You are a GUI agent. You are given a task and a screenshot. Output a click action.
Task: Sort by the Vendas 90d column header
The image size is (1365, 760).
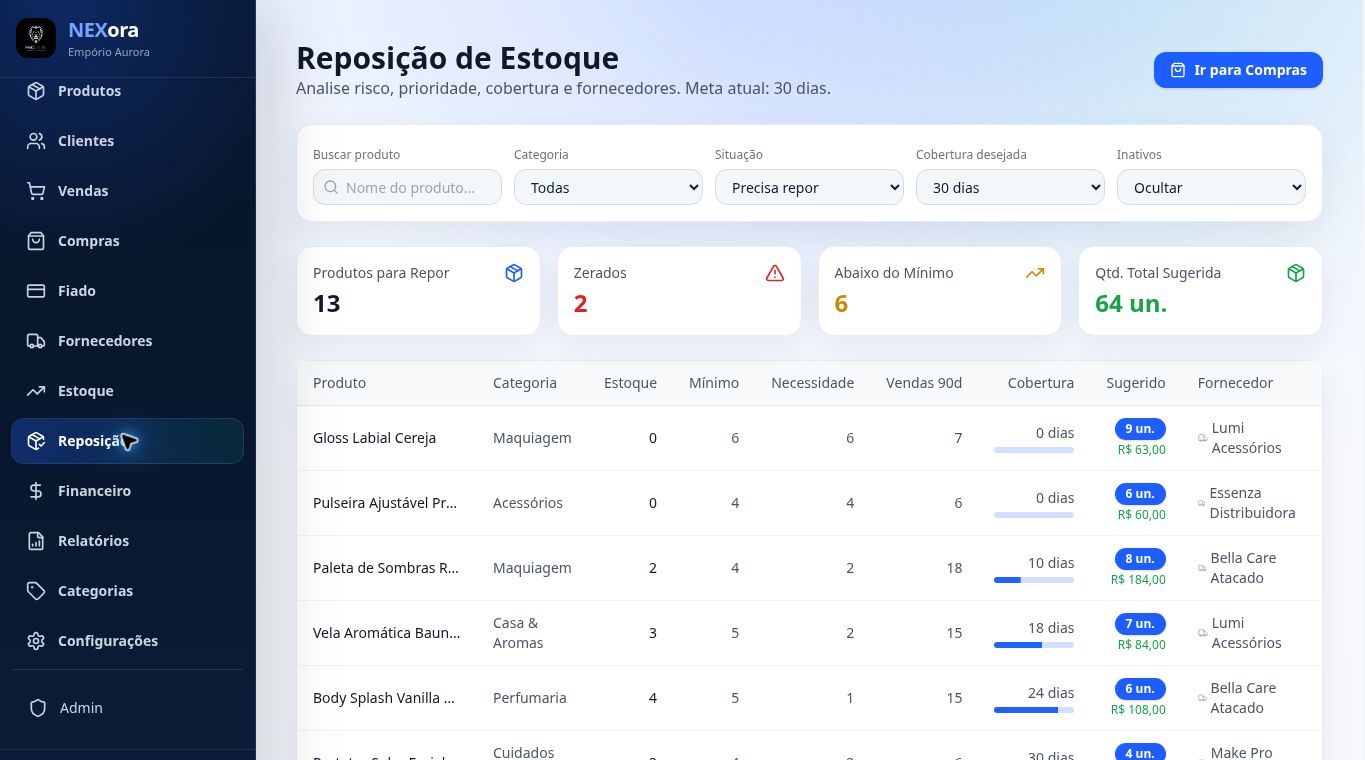(924, 383)
